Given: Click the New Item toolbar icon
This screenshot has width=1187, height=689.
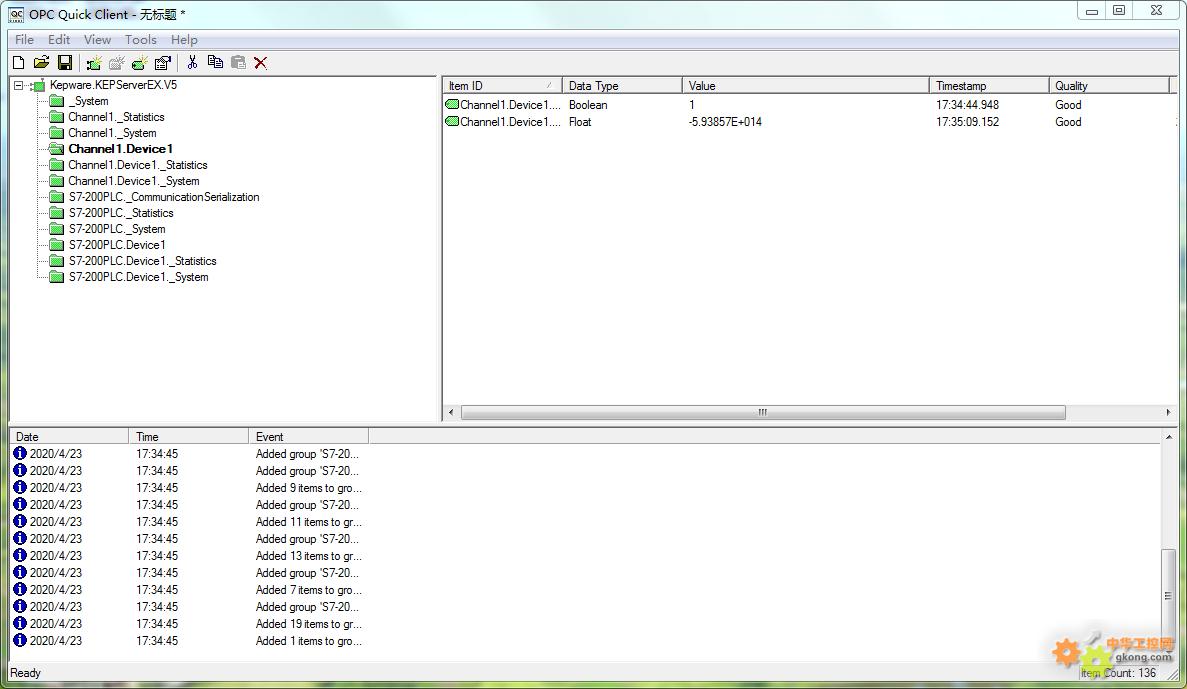Looking at the screenshot, I should click(x=139, y=63).
